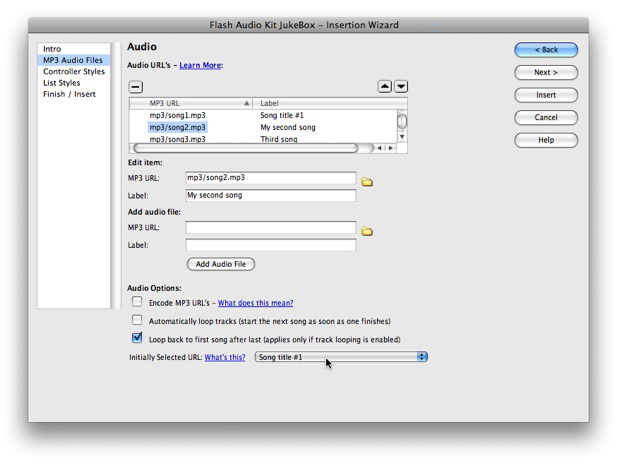Screen dimensions: 617x461
Task: Move selected song up with up arrow
Action: coord(385,87)
